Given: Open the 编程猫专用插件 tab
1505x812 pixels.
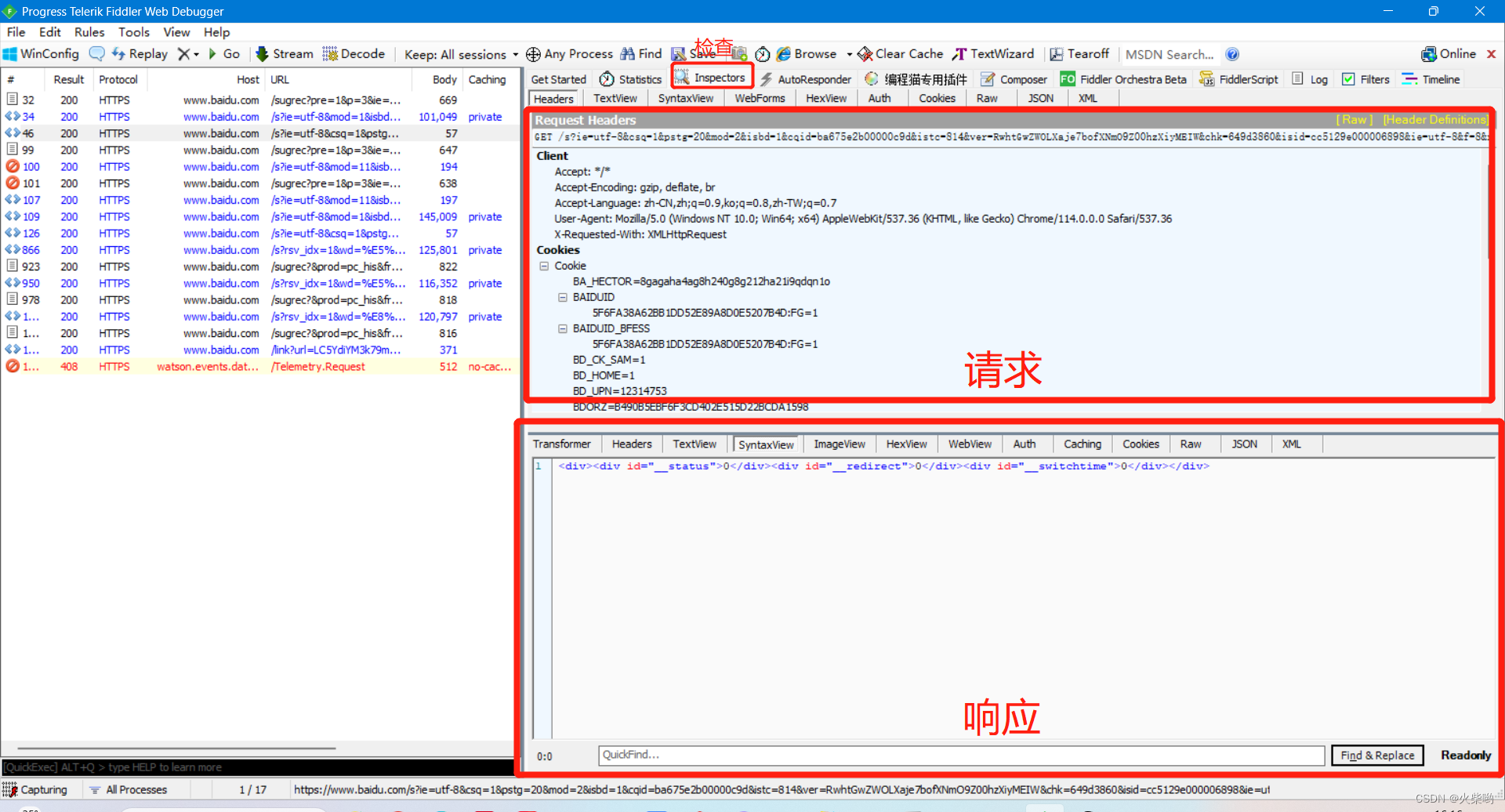Looking at the screenshot, I should [x=916, y=79].
